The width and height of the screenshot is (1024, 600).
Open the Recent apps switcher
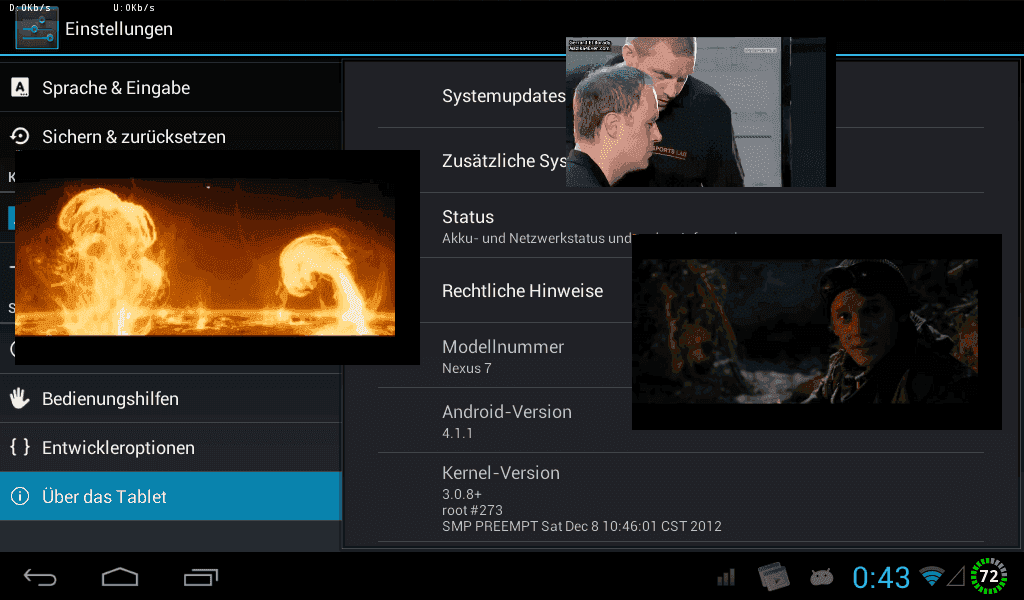(x=200, y=577)
